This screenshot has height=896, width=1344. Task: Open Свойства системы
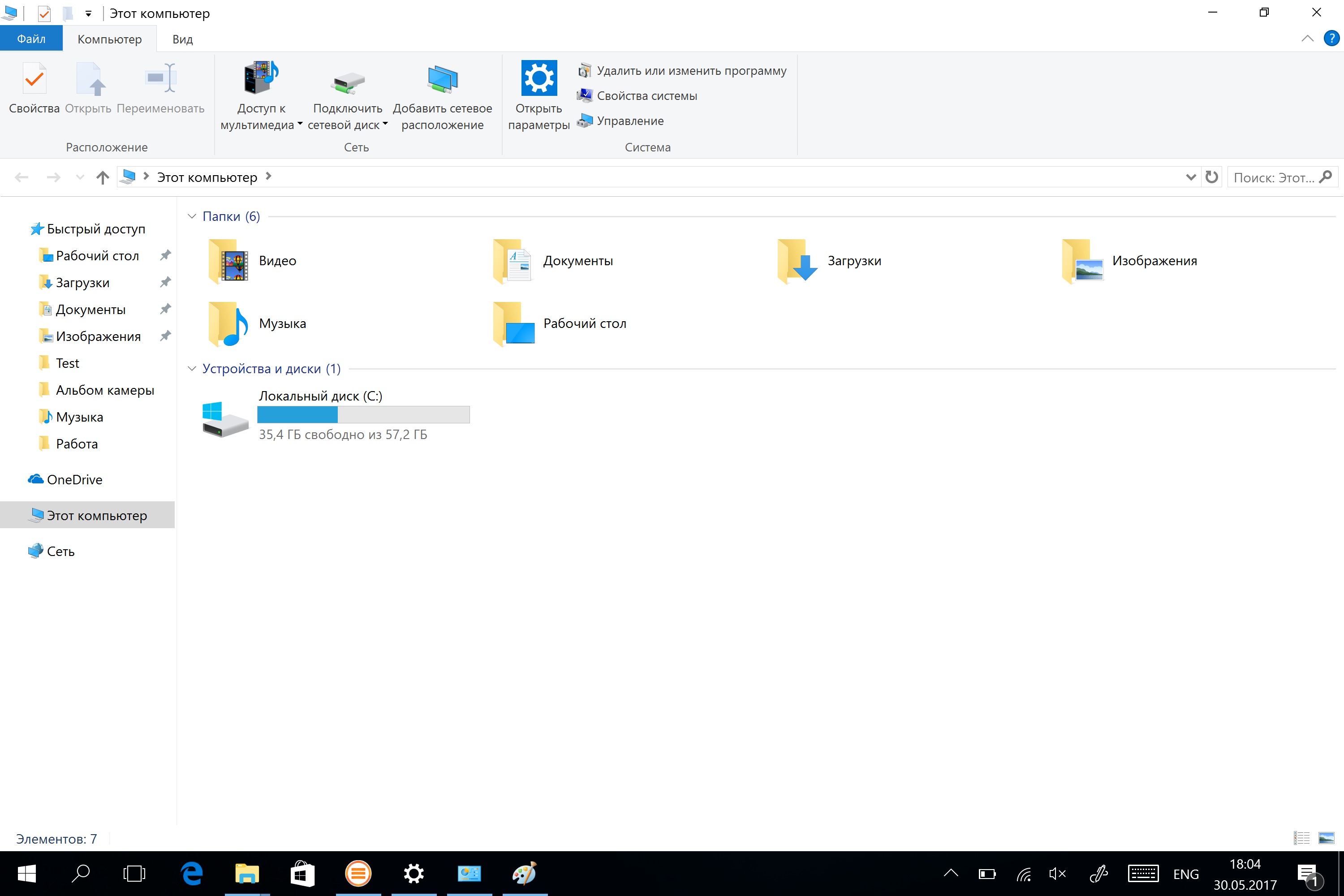click(x=637, y=96)
